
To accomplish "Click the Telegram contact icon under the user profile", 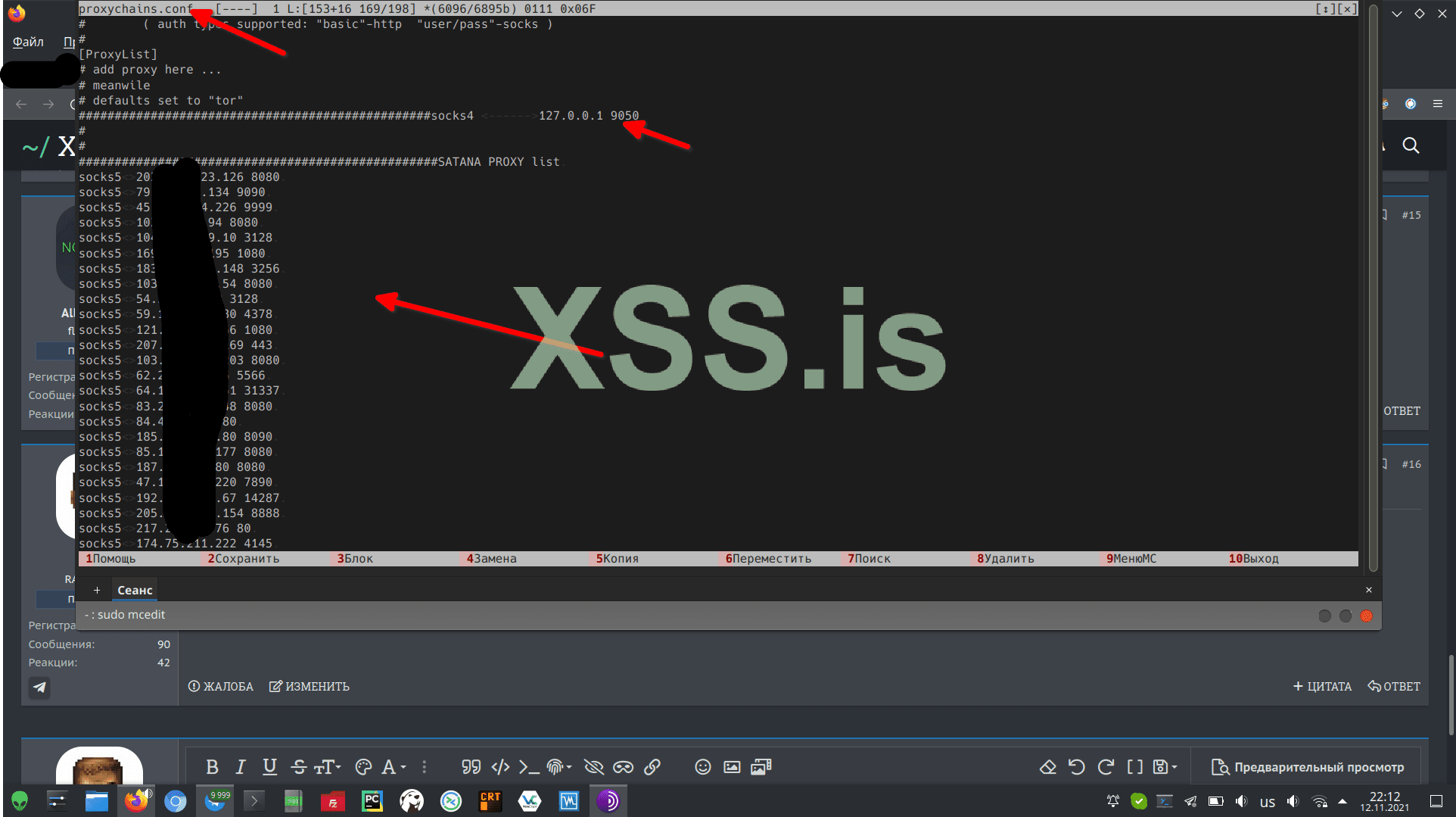I will pos(39,687).
